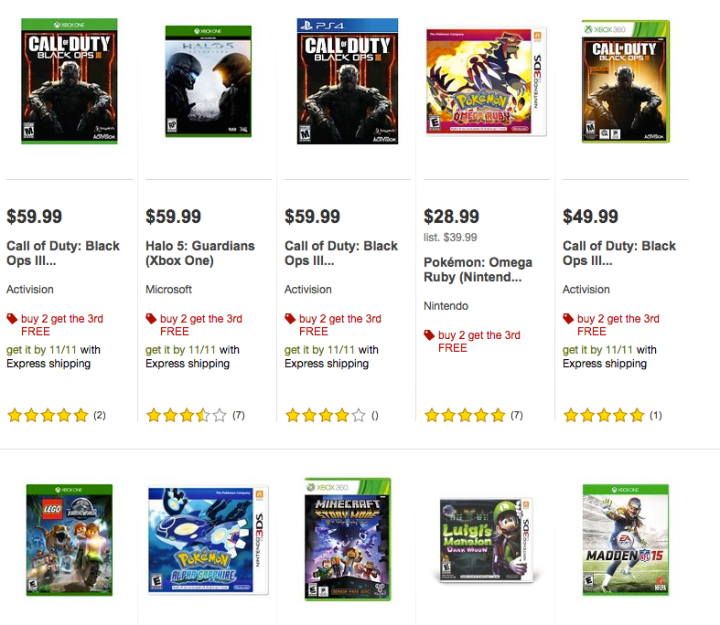
Task: Click the Microsoft brand link
Action: 169,289
